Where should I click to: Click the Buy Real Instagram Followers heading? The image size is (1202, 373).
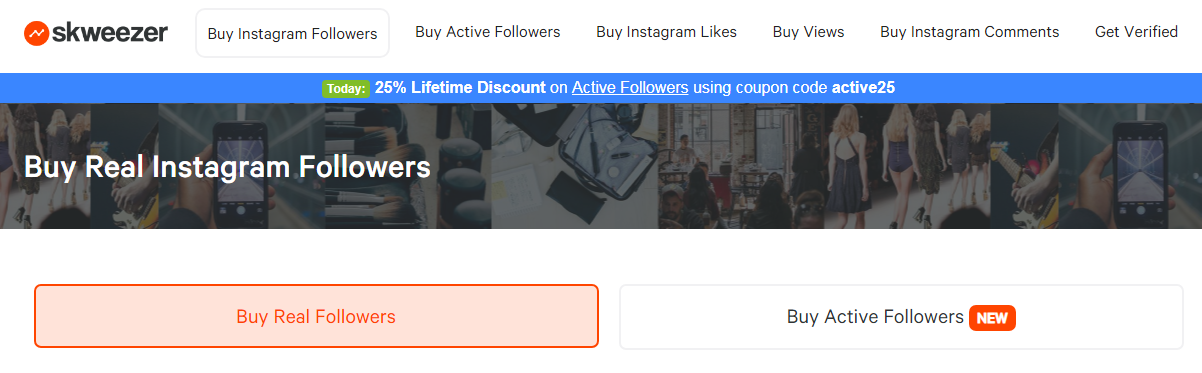(x=227, y=166)
